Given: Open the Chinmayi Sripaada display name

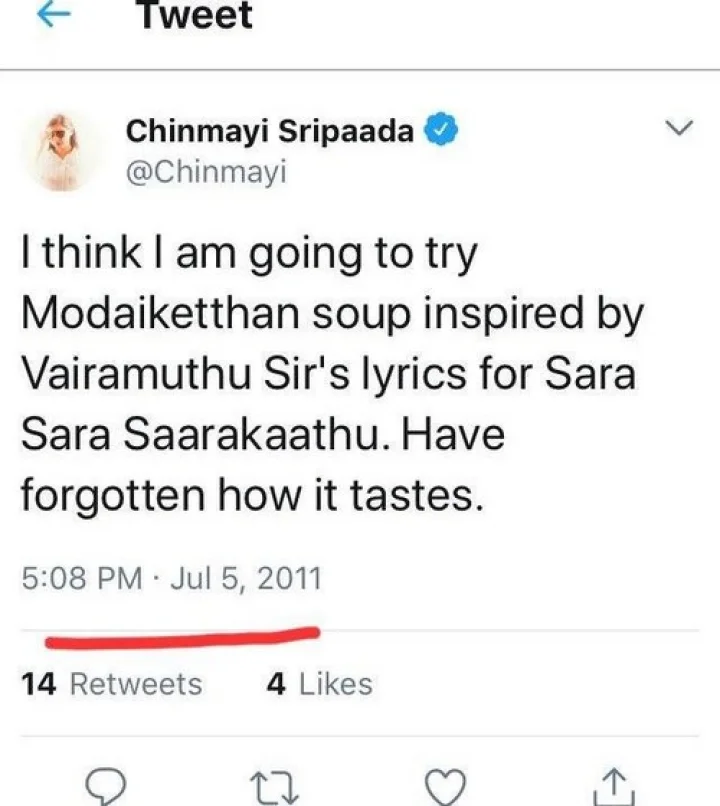Looking at the screenshot, I should click(270, 130).
